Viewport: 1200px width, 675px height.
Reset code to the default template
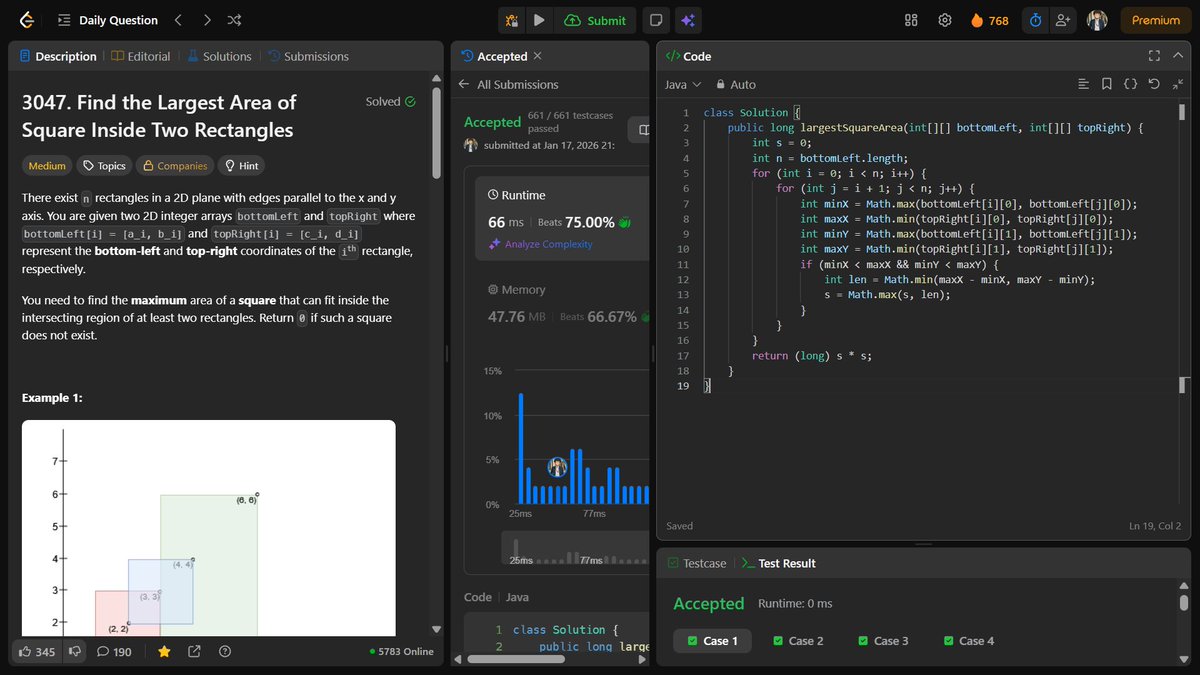click(x=1154, y=85)
